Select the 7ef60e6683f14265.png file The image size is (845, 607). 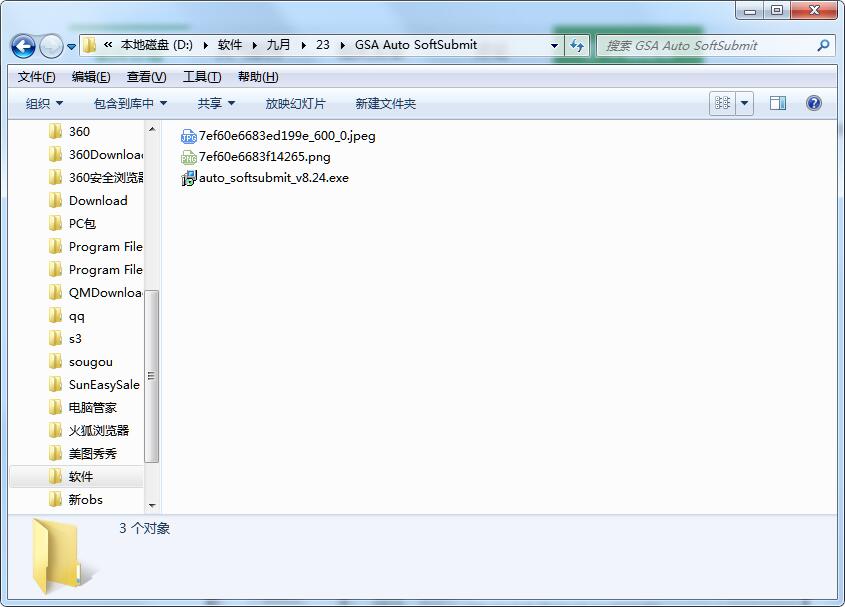click(x=262, y=156)
